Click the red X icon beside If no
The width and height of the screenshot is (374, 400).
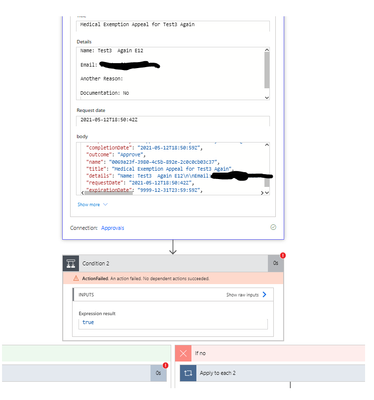point(183,353)
